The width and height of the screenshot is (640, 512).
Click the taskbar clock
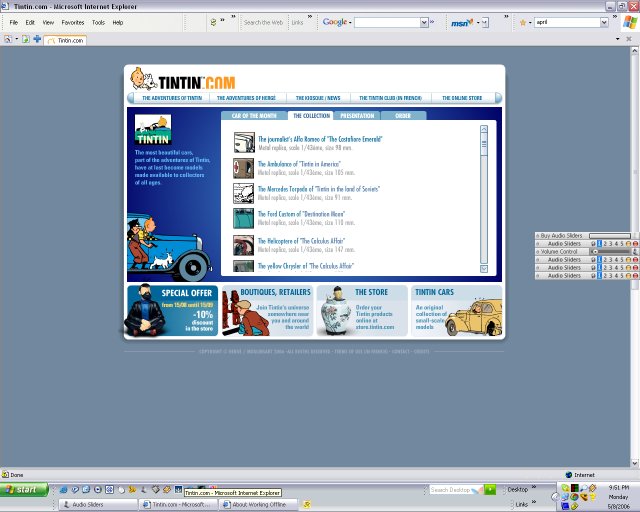pos(619,497)
